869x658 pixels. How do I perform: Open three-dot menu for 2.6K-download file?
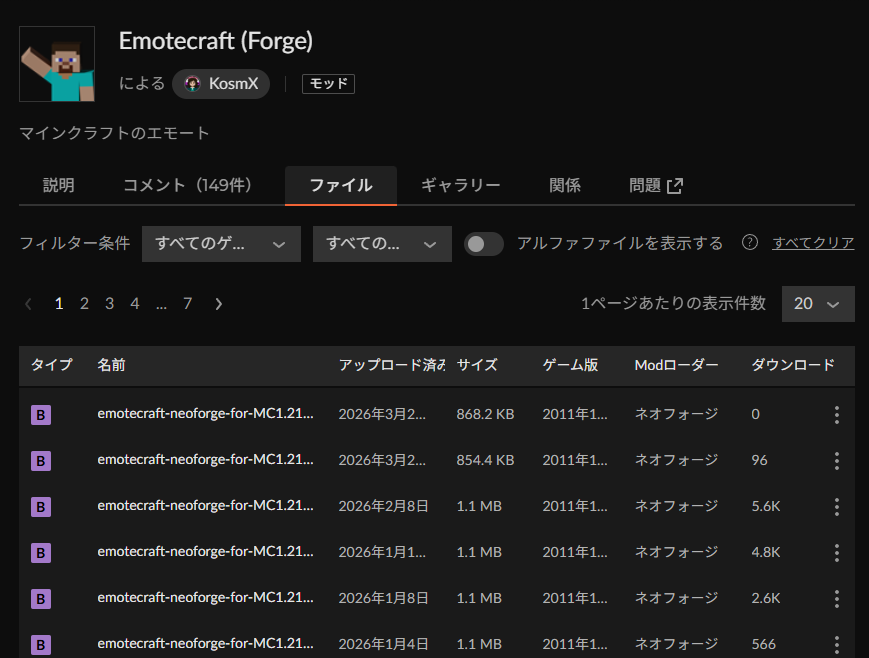point(836,599)
